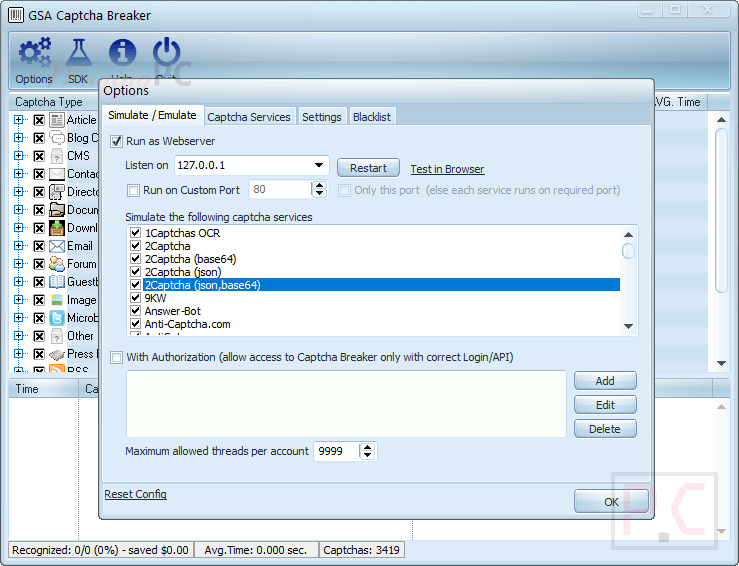This screenshot has width=739, height=566.
Task: Click the Captchas: 3419 status entry
Action: (x=361, y=550)
